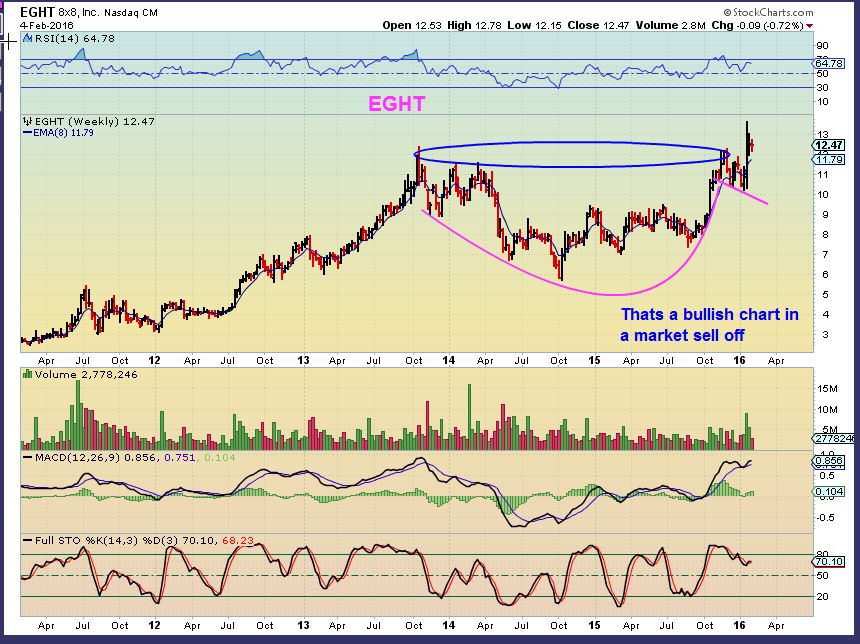Viewport: 860px width, 644px height.
Task: Click the 10M level on volume axis
Action: pyautogui.click(x=827, y=410)
